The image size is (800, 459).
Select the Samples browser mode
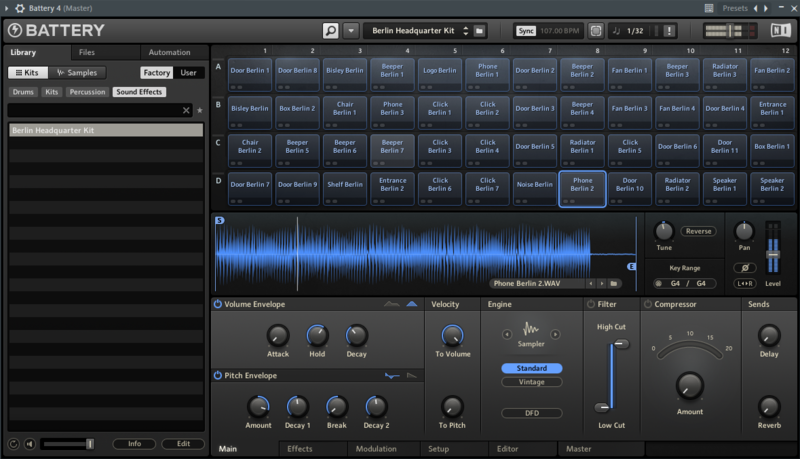(x=77, y=72)
